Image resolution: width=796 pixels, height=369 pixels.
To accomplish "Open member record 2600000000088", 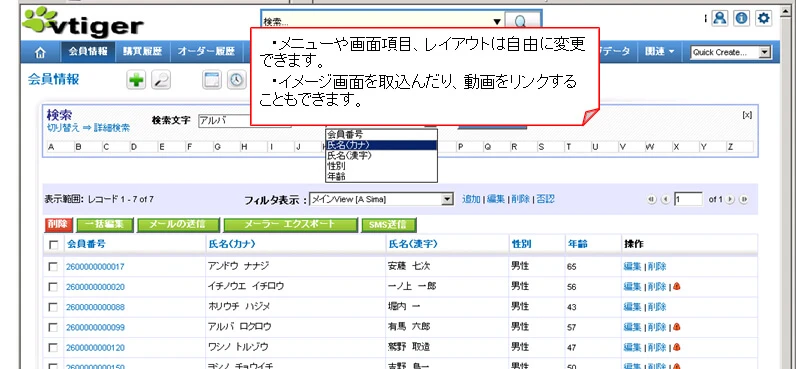I will (95, 307).
